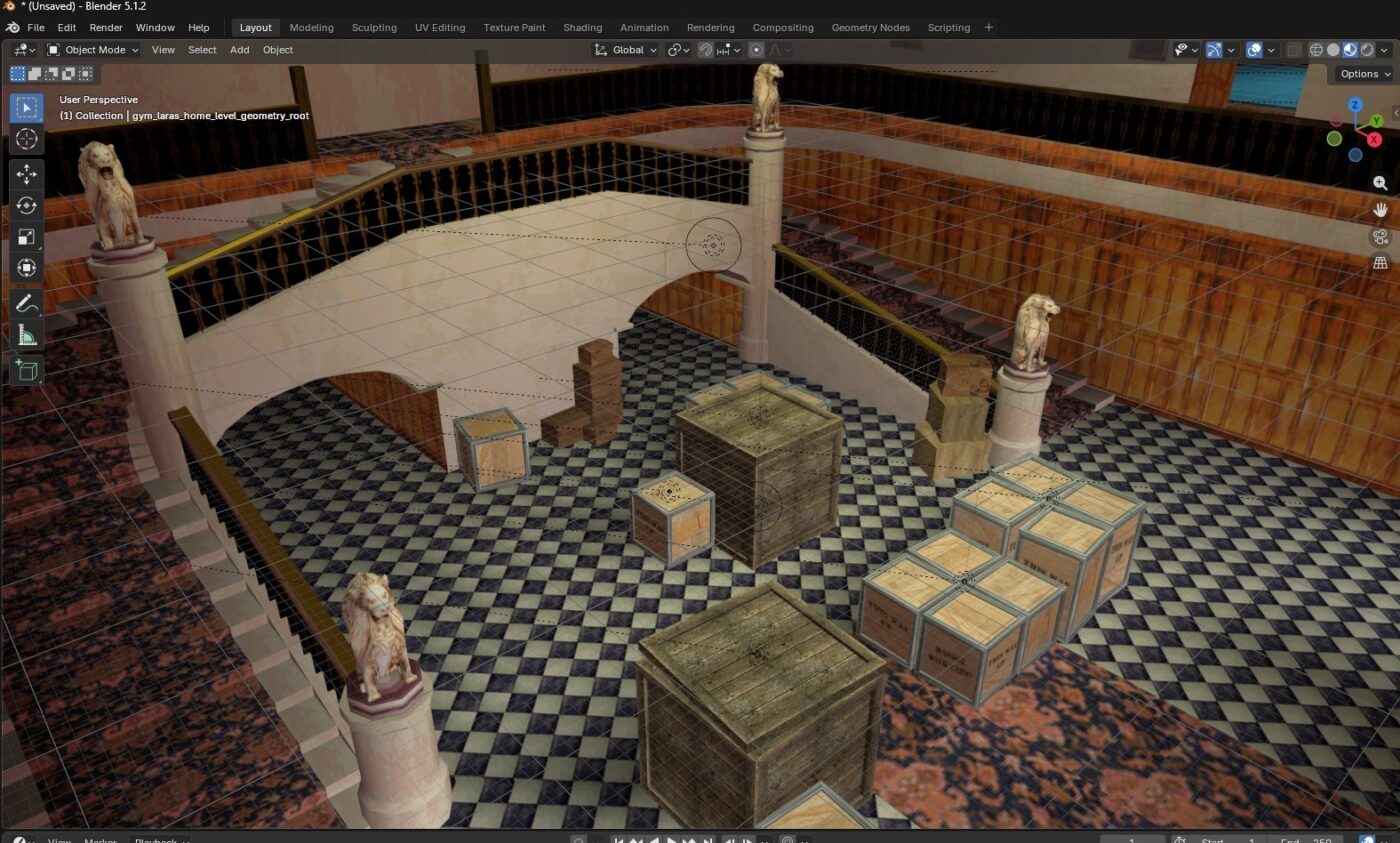Select the Select Box tool
The height and width of the screenshot is (843, 1400).
point(27,107)
